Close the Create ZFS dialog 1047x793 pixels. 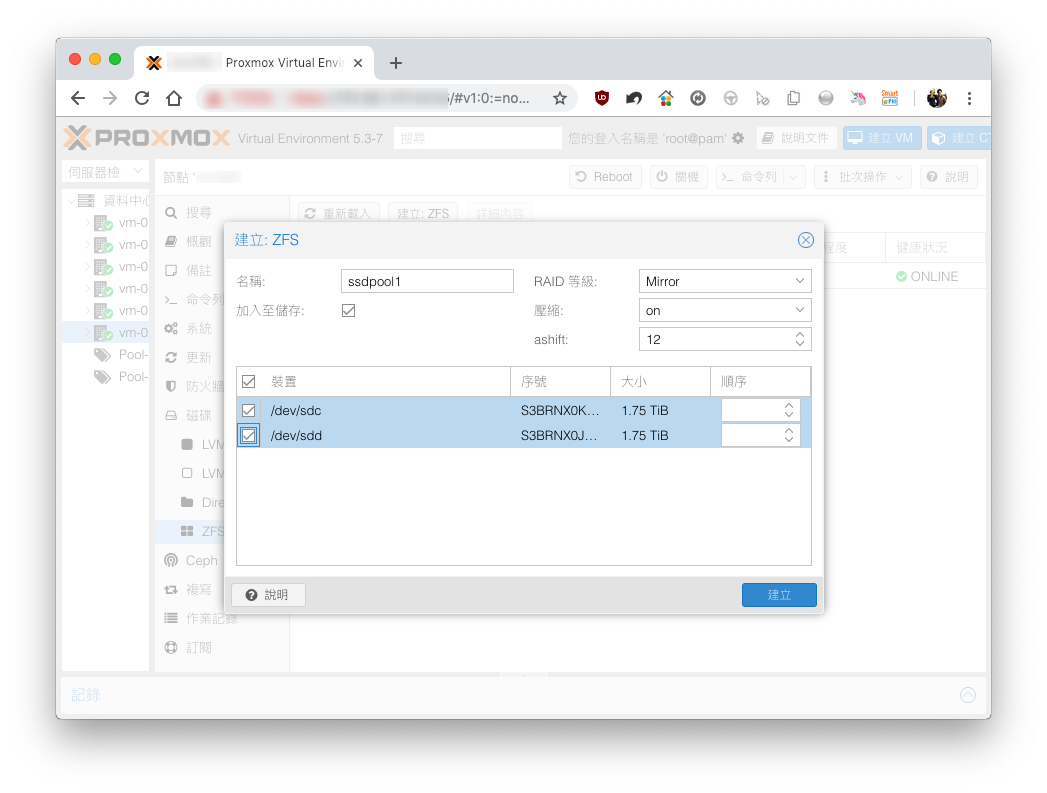click(x=805, y=240)
